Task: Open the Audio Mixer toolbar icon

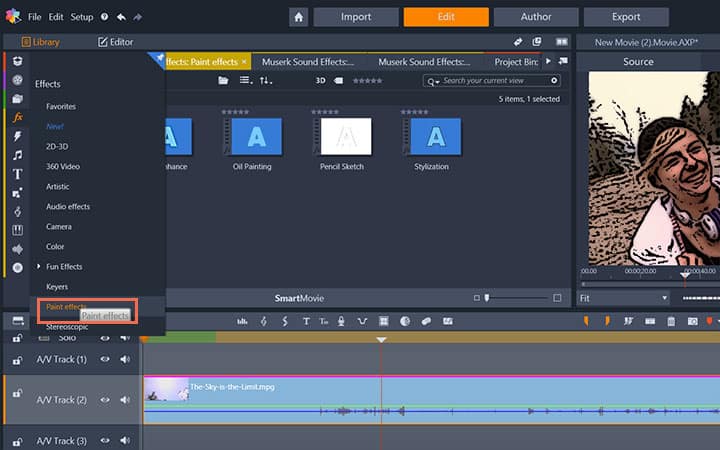Action: click(242, 321)
